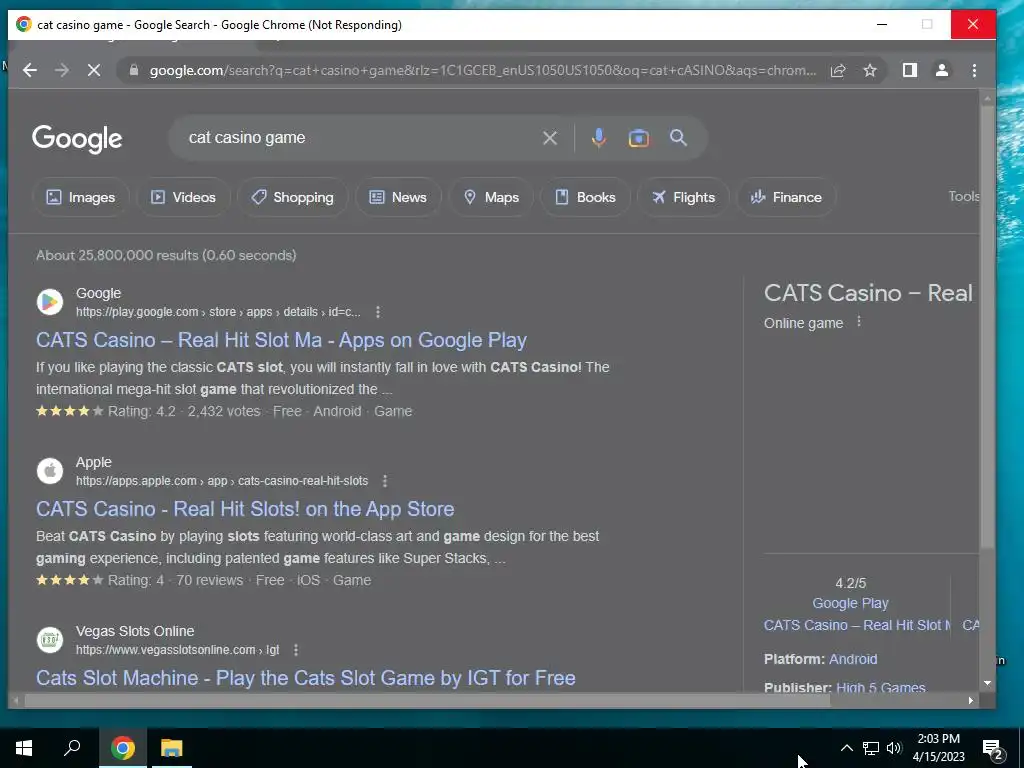Open Google Play link under 4.2/5 rating
The width and height of the screenshot is (1024, 768).
(850, 603)
